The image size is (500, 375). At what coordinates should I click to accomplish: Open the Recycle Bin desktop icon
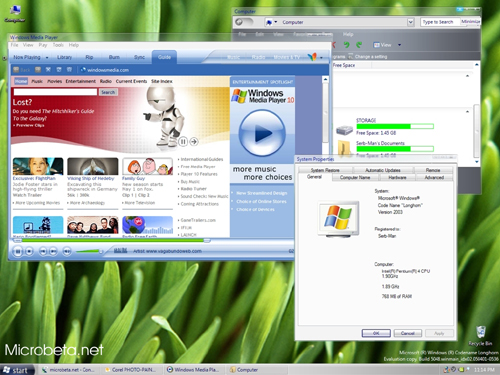(480, 336)
